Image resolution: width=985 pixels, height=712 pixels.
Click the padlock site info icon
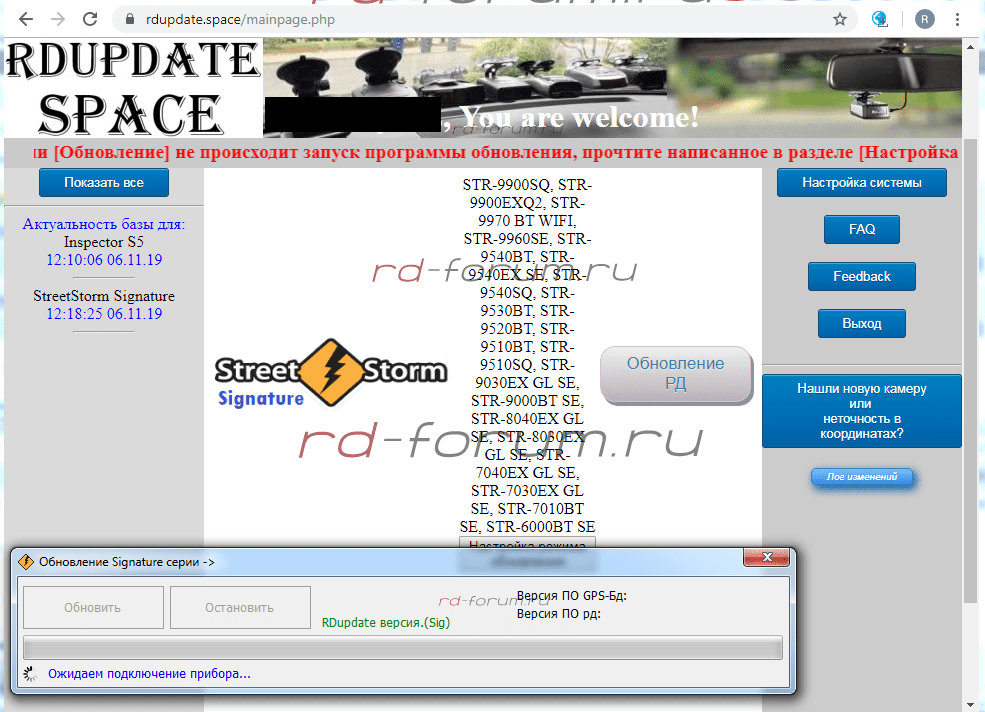tap(129, 19)
